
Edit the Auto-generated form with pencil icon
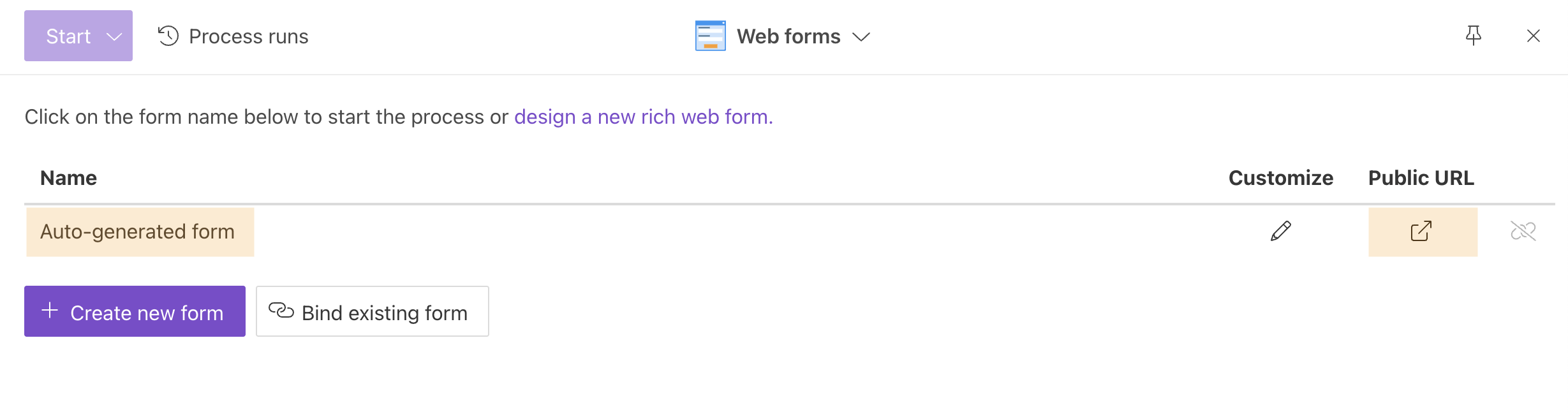(1280, 232)
